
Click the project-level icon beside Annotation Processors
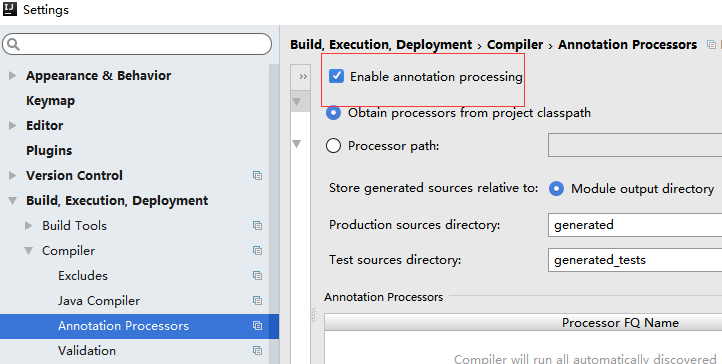click(257, 326)
